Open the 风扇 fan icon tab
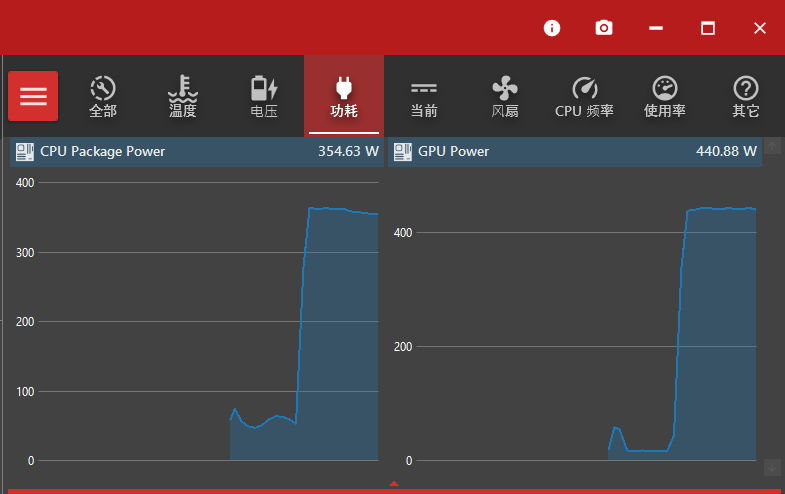The height and width of the screenshot is (494, 785). pos(505,96)
